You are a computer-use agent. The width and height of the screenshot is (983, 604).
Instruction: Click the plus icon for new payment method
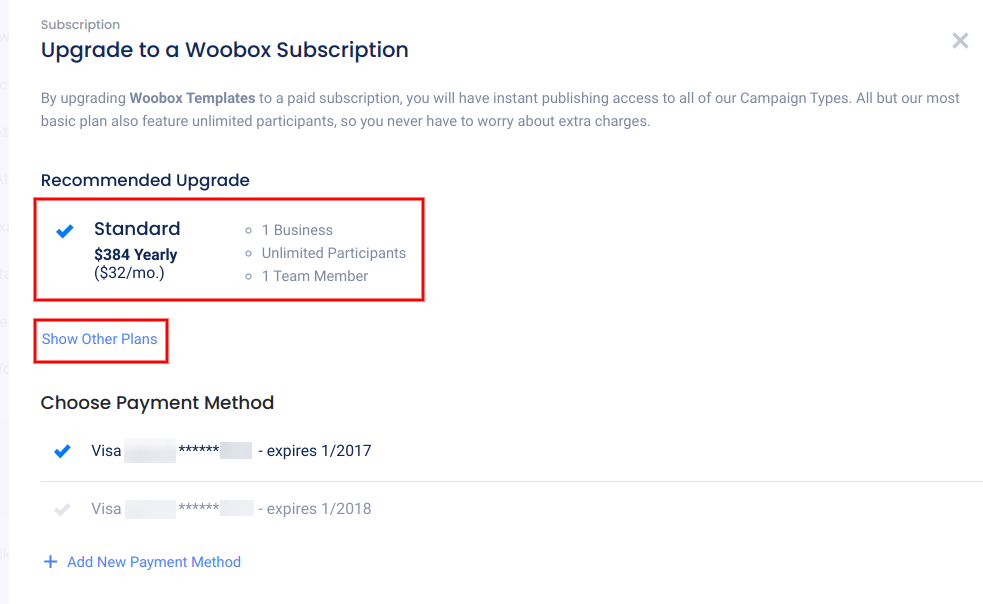coord(50,562)
